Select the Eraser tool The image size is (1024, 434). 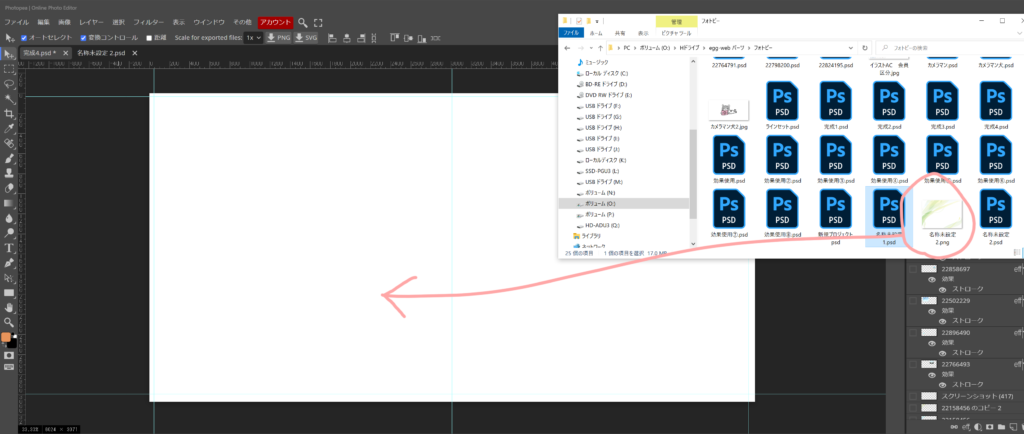[x=9, y=187]
